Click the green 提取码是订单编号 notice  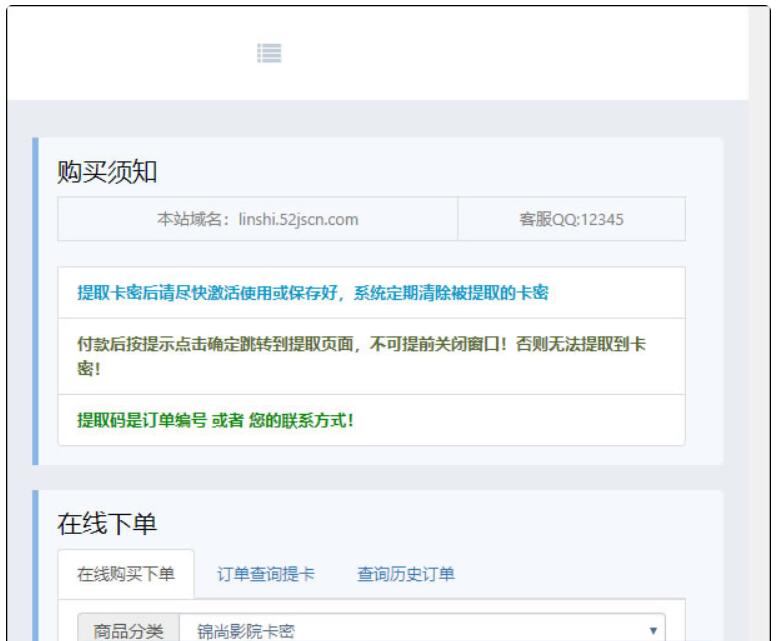(x=216, y=420)
